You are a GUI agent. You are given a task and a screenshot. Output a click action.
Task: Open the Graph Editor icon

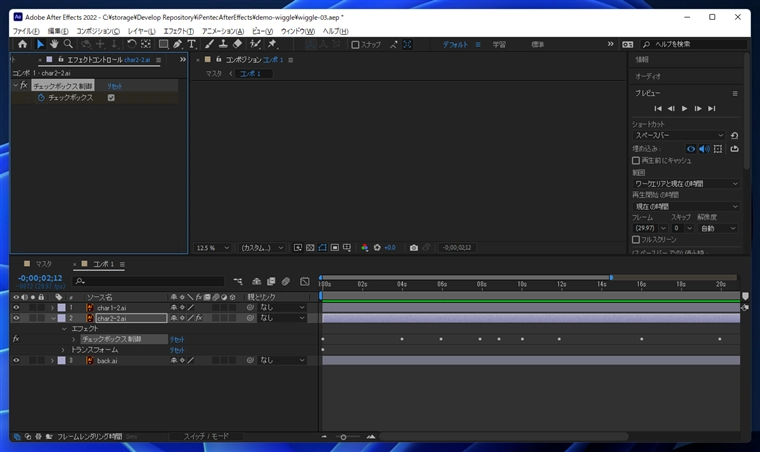(304, 281)
